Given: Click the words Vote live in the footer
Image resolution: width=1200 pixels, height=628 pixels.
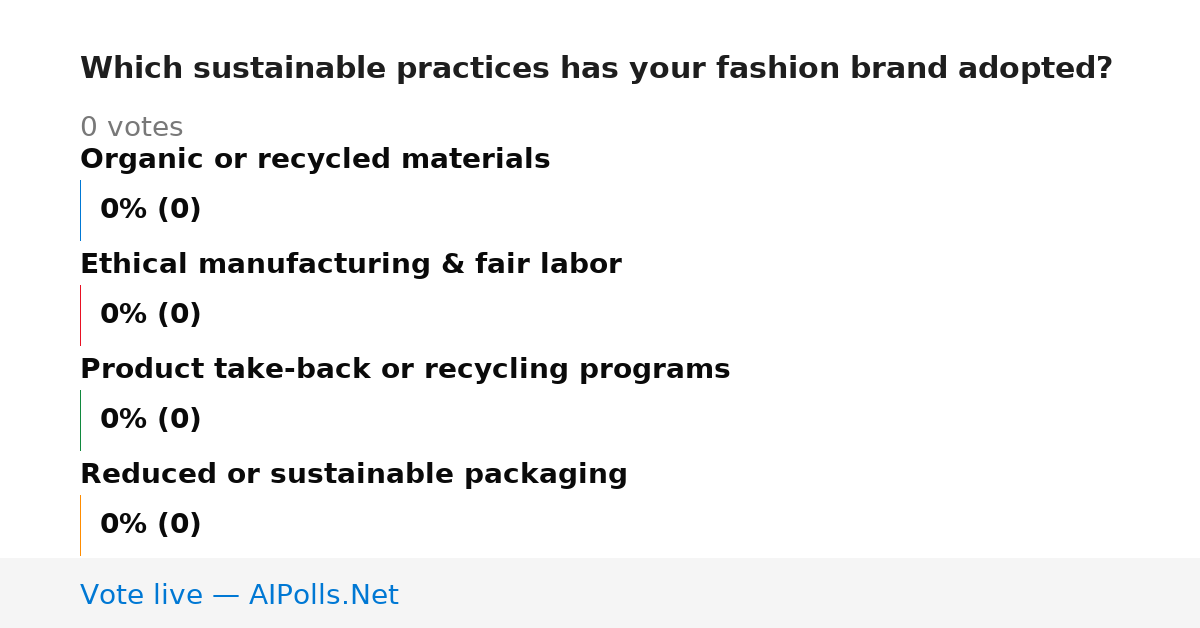Looking at the screenshot, I should pos(141,595).
